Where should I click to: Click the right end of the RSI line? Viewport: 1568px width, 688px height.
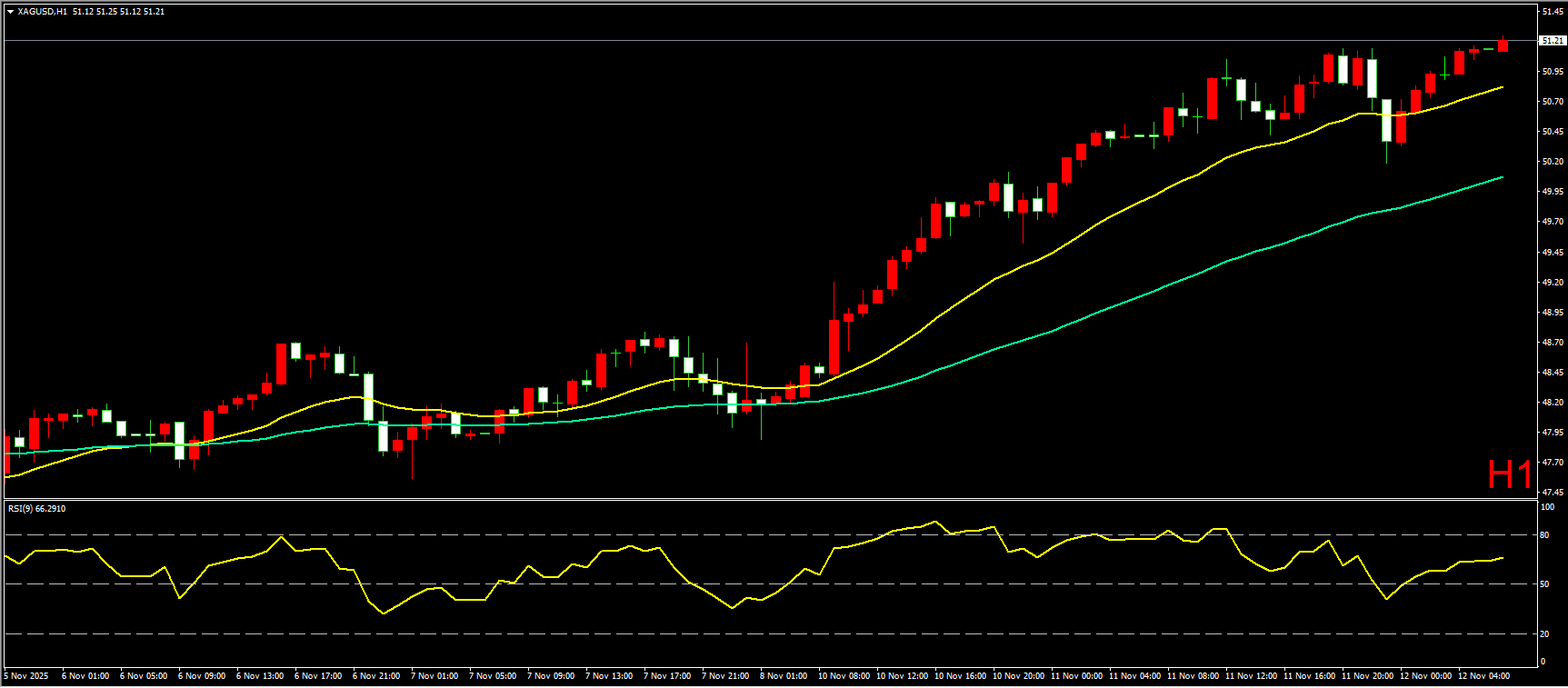(x=1502, y=558)
